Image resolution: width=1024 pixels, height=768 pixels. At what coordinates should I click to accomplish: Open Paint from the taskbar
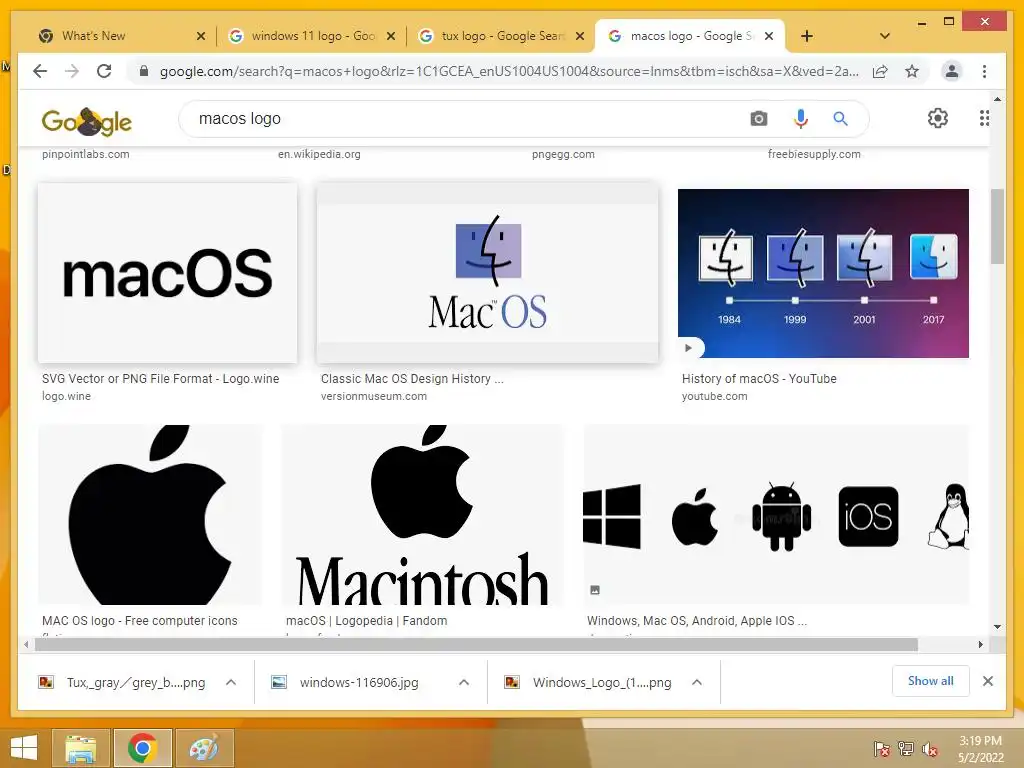pyautogui.click(x=204, y=748)
